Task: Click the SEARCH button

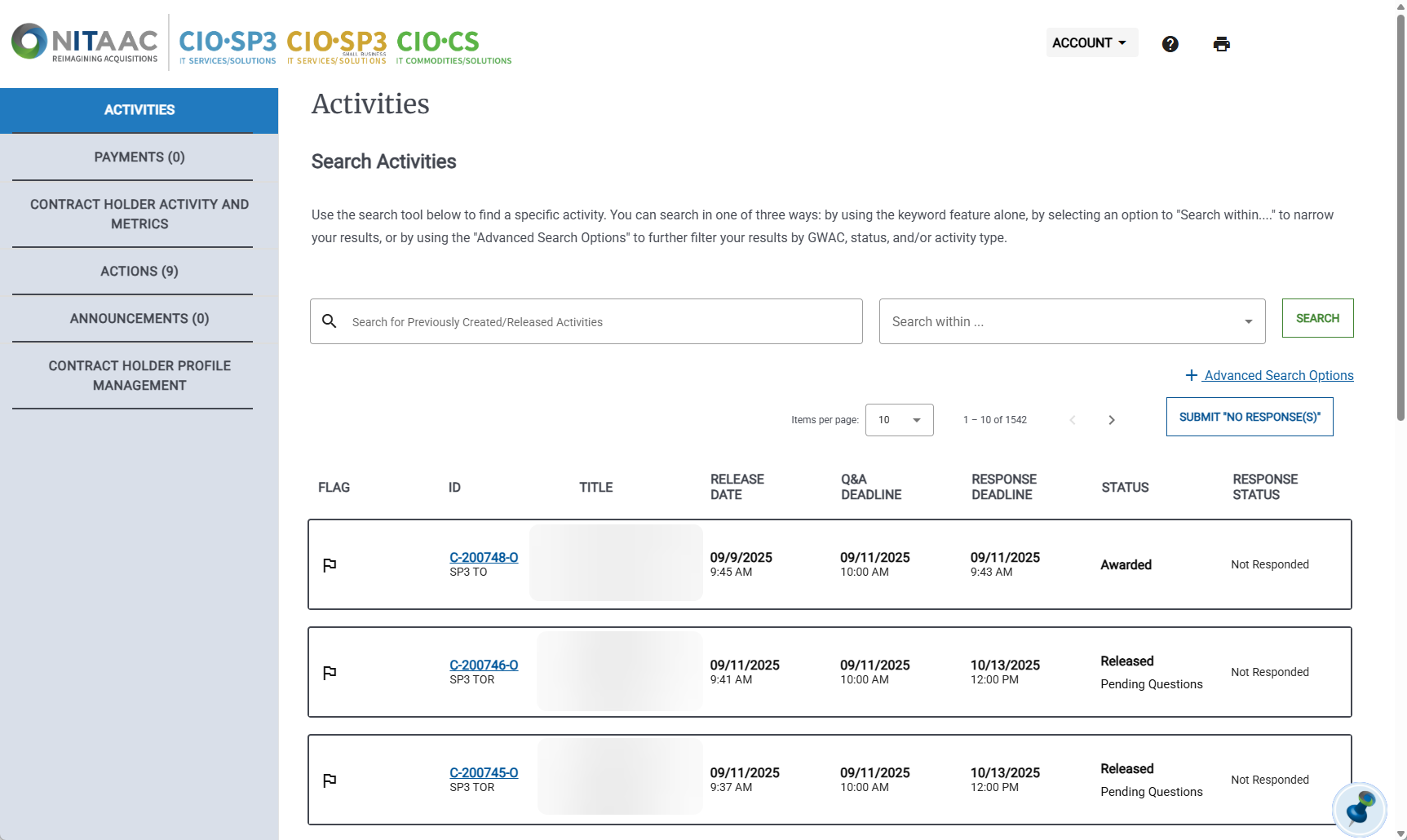Action: [1316, 318]
